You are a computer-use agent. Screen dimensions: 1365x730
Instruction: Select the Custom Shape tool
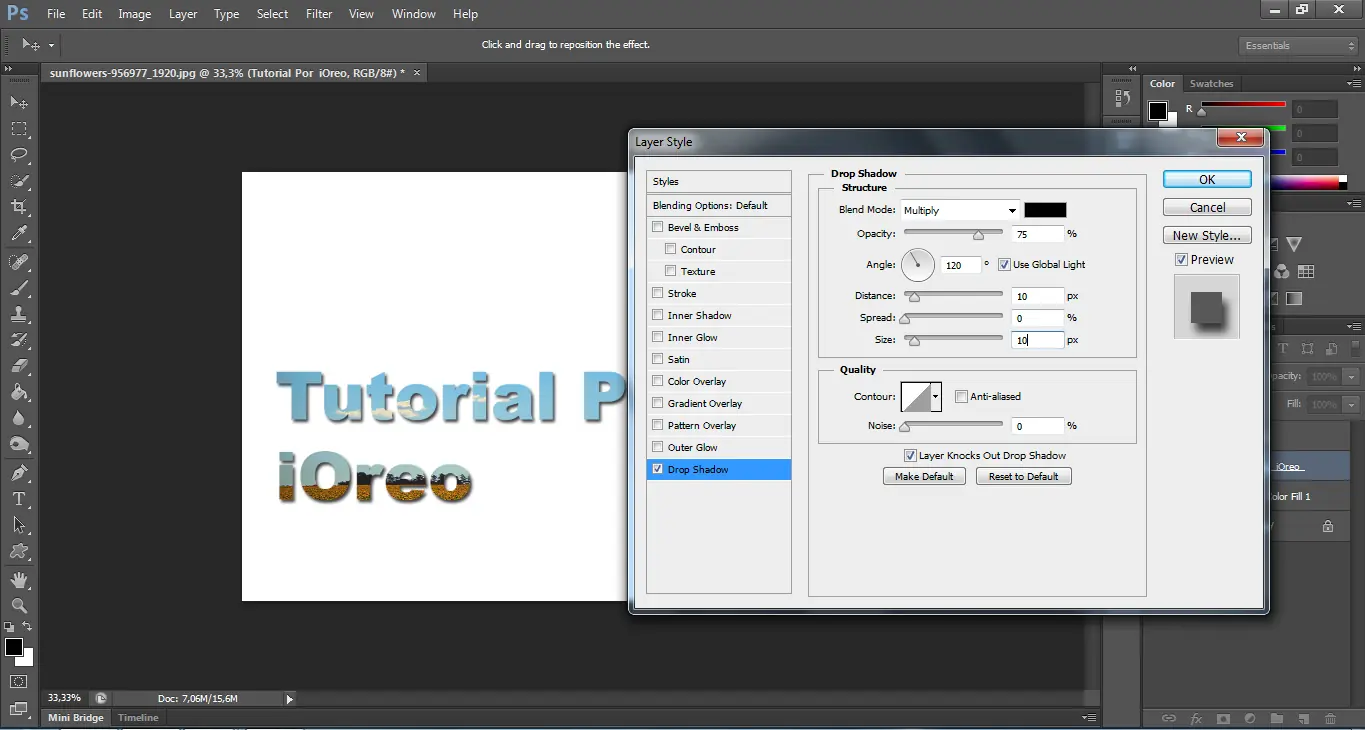tap(19, 550)
